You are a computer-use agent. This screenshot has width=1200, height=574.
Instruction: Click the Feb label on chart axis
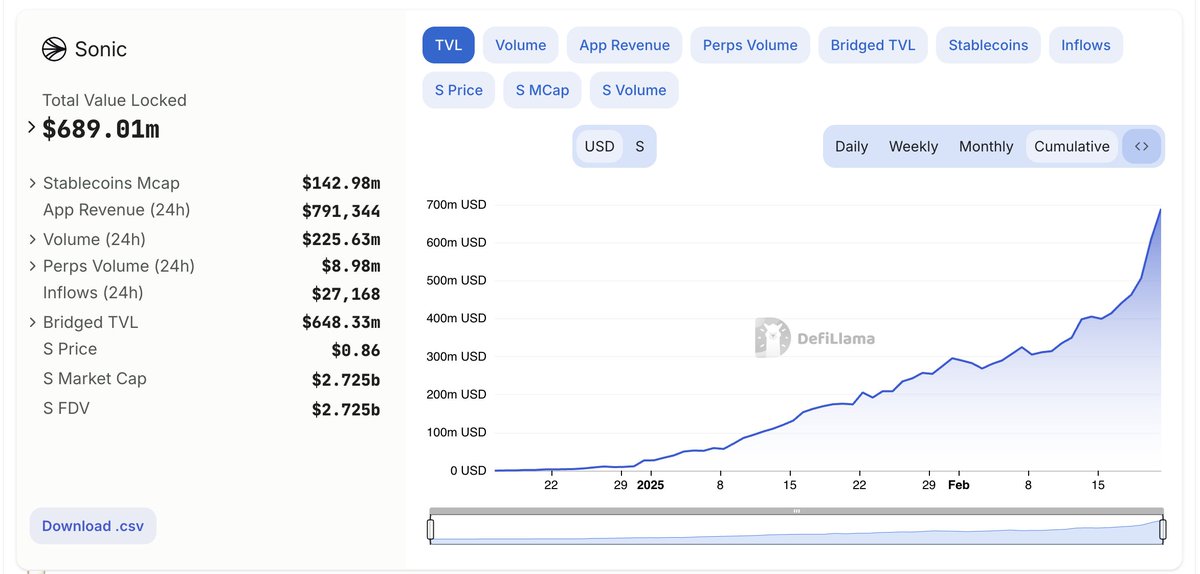(958, 485)
